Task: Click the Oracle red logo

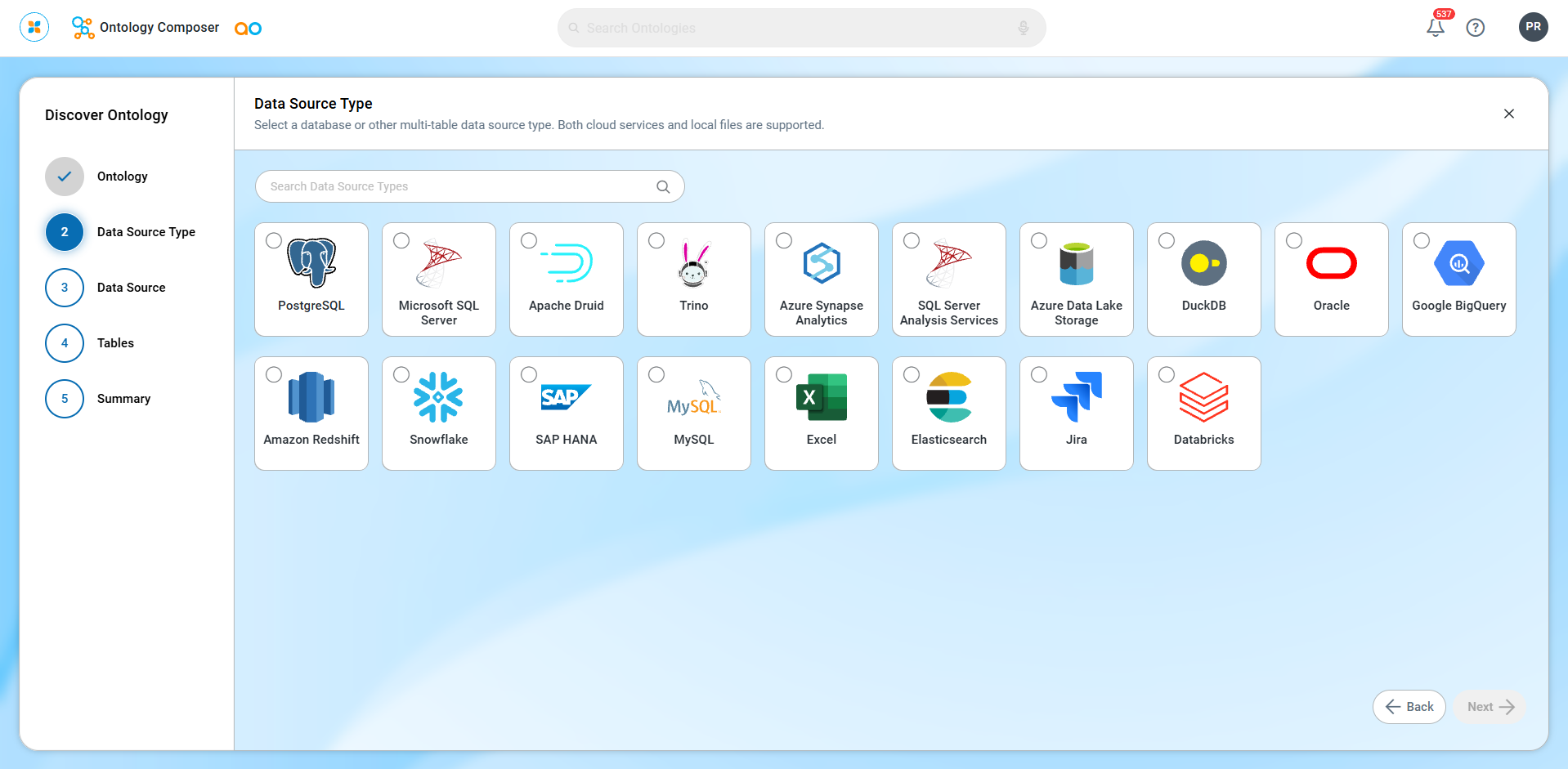Action: coord(1332,263)
